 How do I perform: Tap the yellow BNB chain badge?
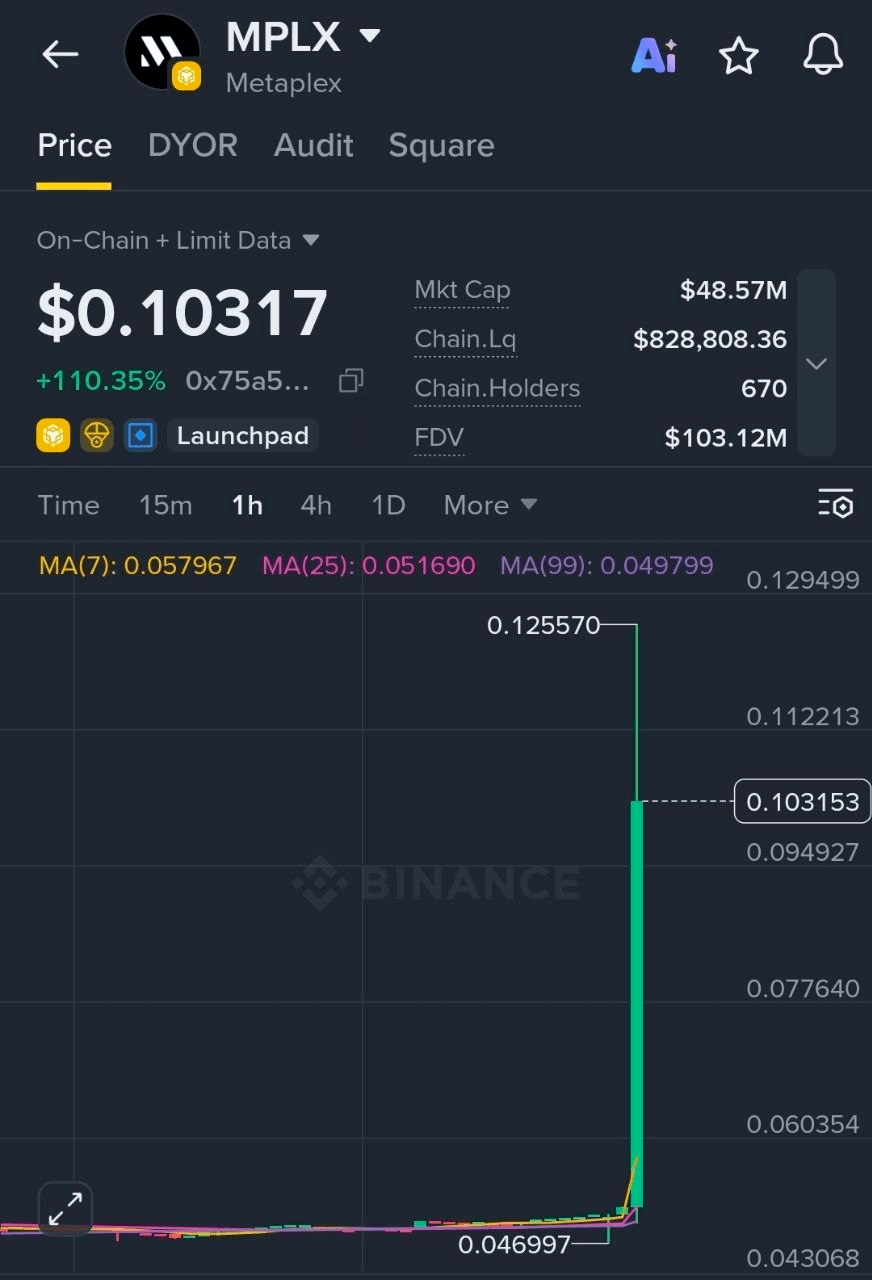(x=53, y=436)
